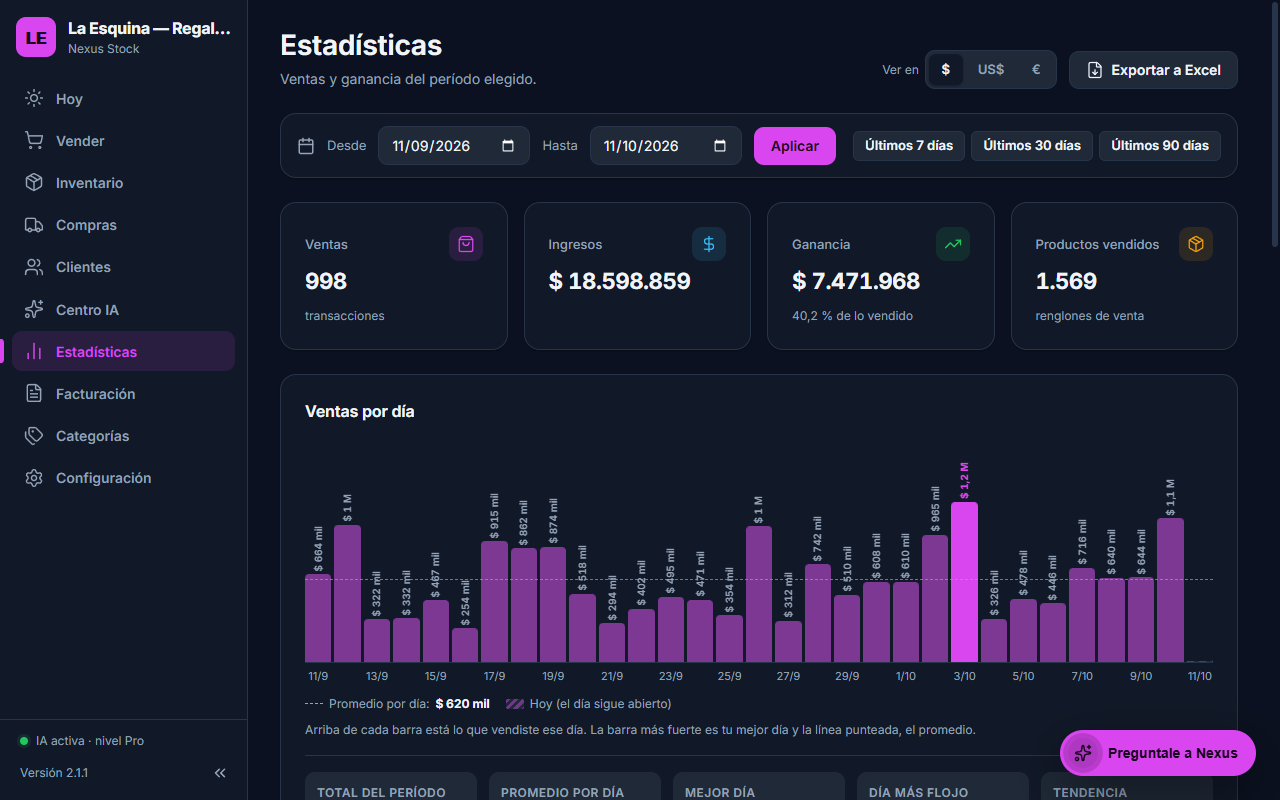Image resolution: width=1280 pixels, height=800 pixels.
Task: Click the $ 620 mil average value
Action: (462, 704)
